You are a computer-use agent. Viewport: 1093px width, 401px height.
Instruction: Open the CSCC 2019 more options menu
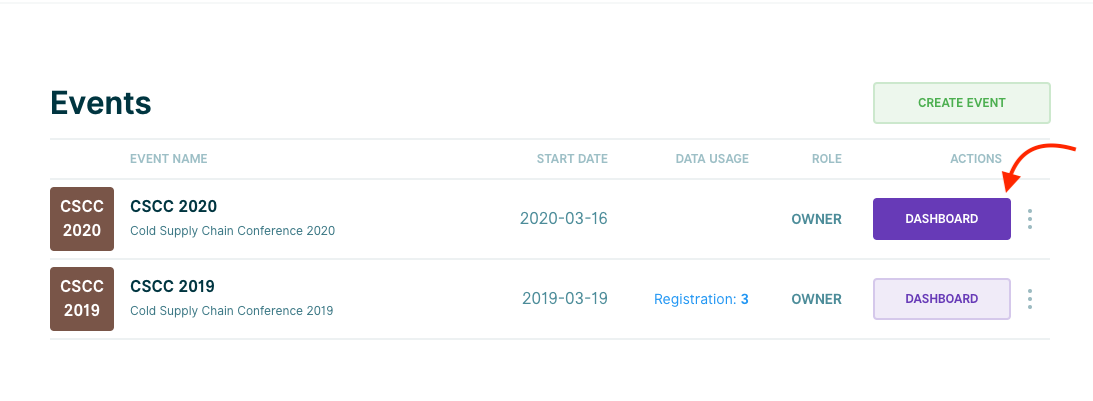[1030, 299]
